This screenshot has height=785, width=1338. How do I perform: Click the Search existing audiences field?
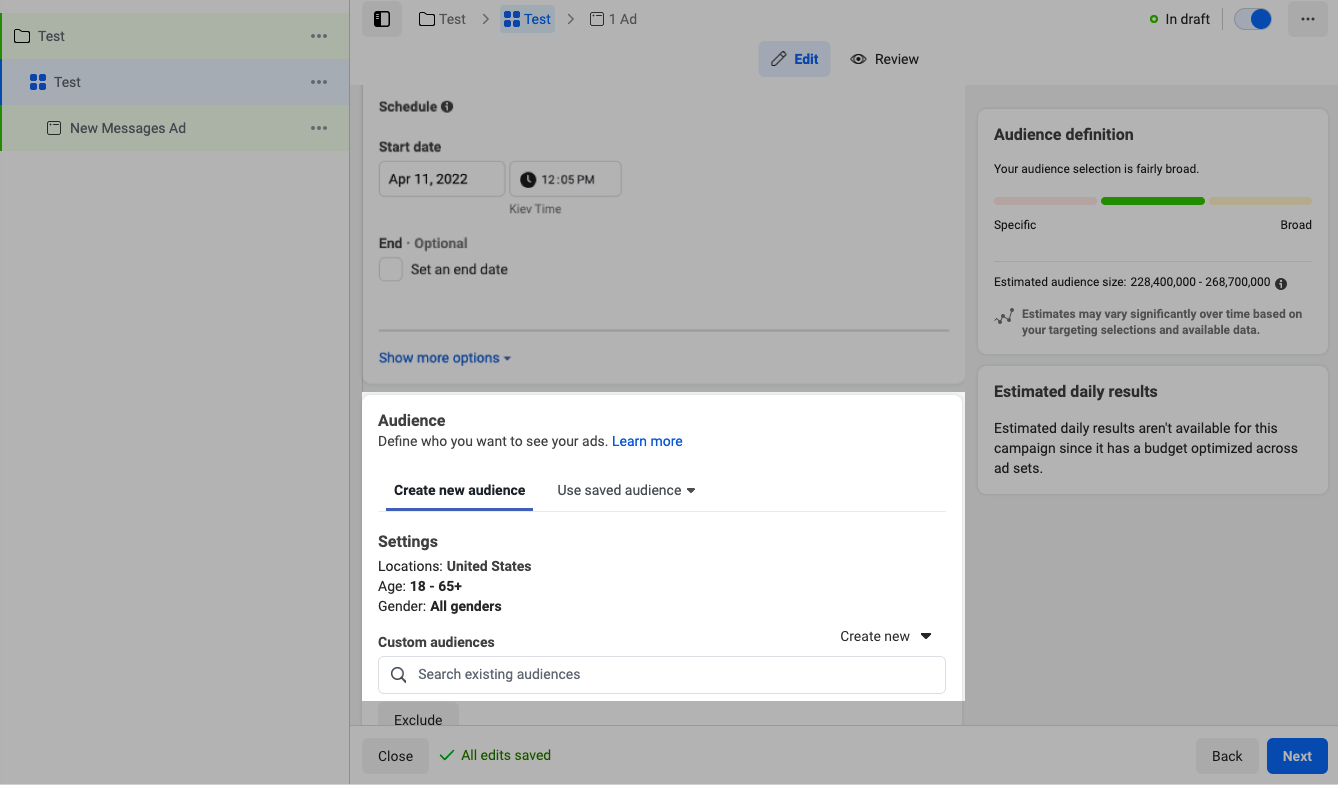pos(661,674)
